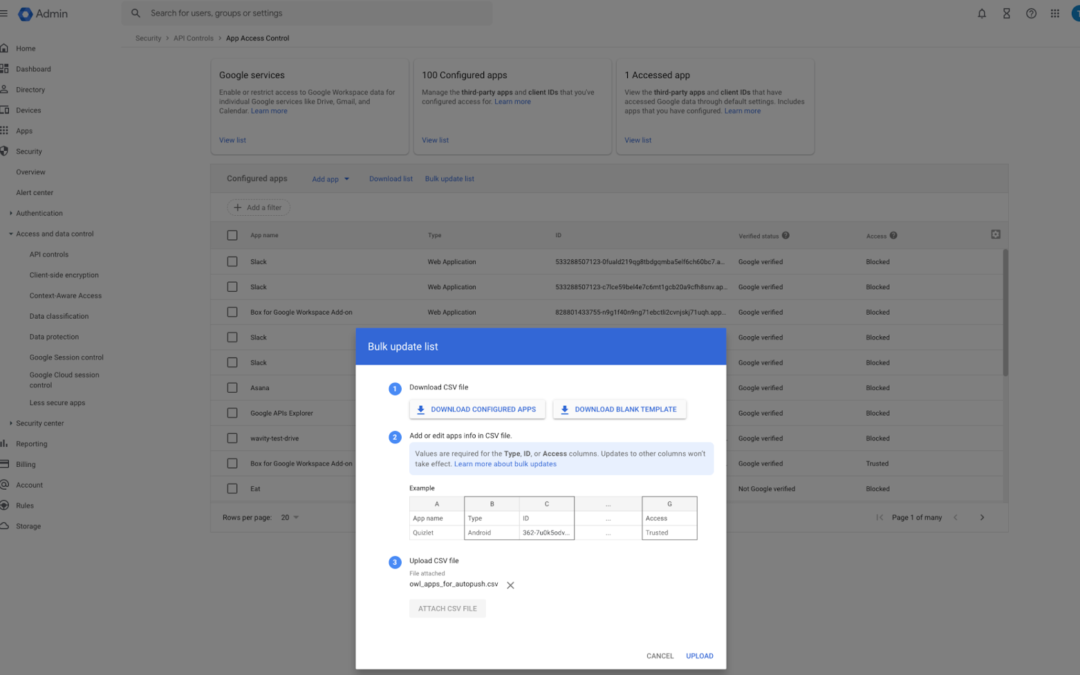Click the Google Admin logo
This screenshot has width=1080, height=675.
(43, 14)
